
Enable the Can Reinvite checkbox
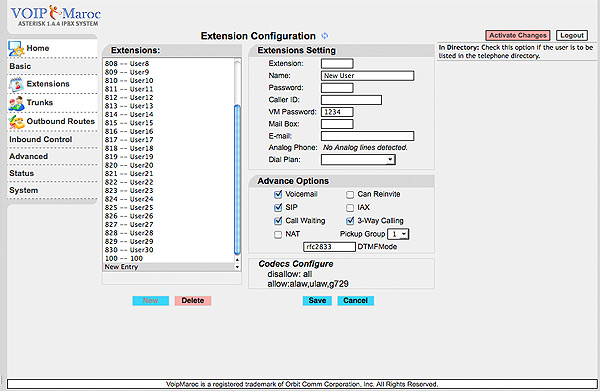350,195
